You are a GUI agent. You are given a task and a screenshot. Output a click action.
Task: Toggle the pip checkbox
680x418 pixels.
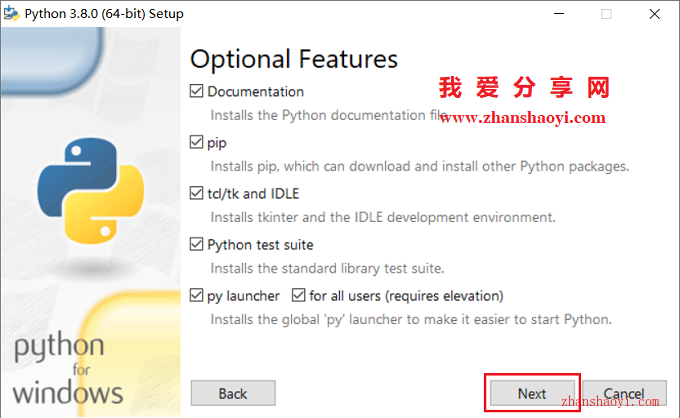(196, 142)
